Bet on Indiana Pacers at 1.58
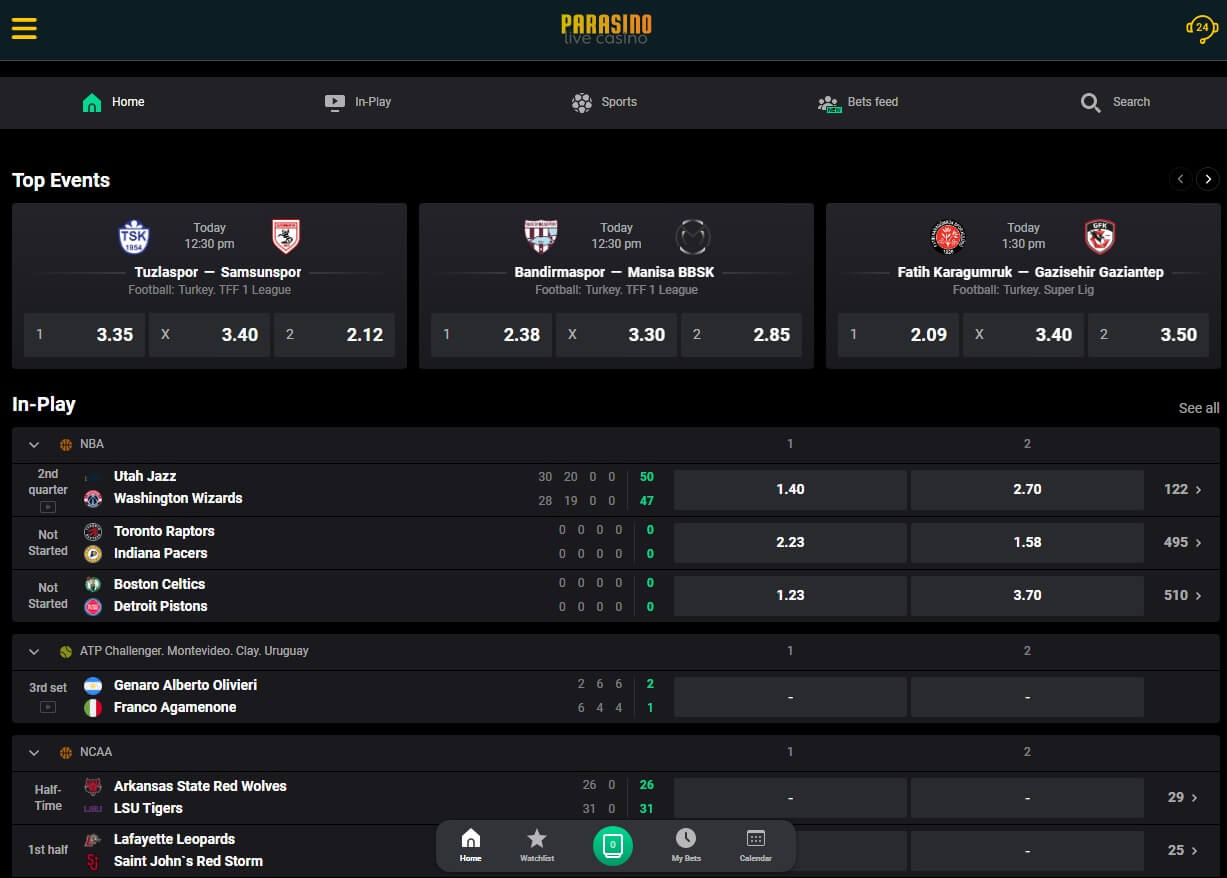The width and height of the screenshot is (1227, 878). coord(1027,542)
